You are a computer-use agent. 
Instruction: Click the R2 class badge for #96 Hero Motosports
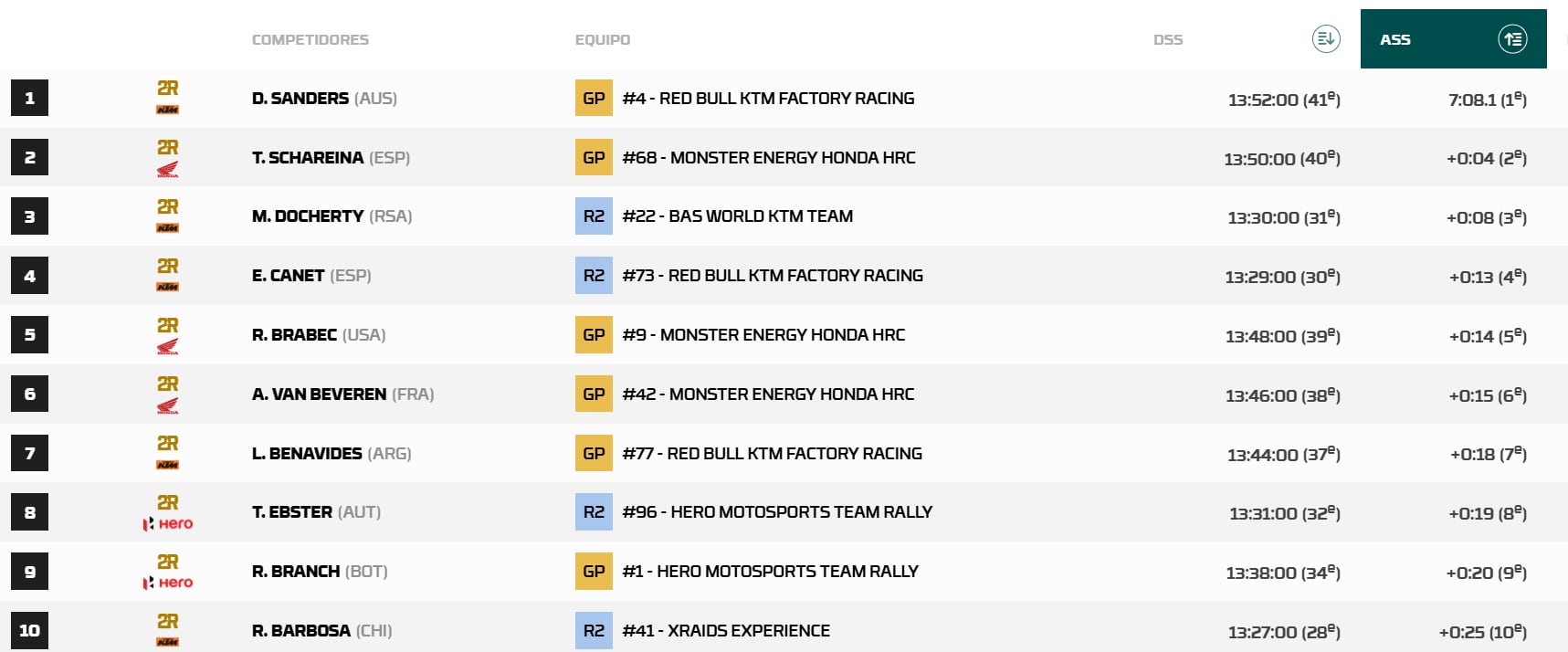point(594,512)
